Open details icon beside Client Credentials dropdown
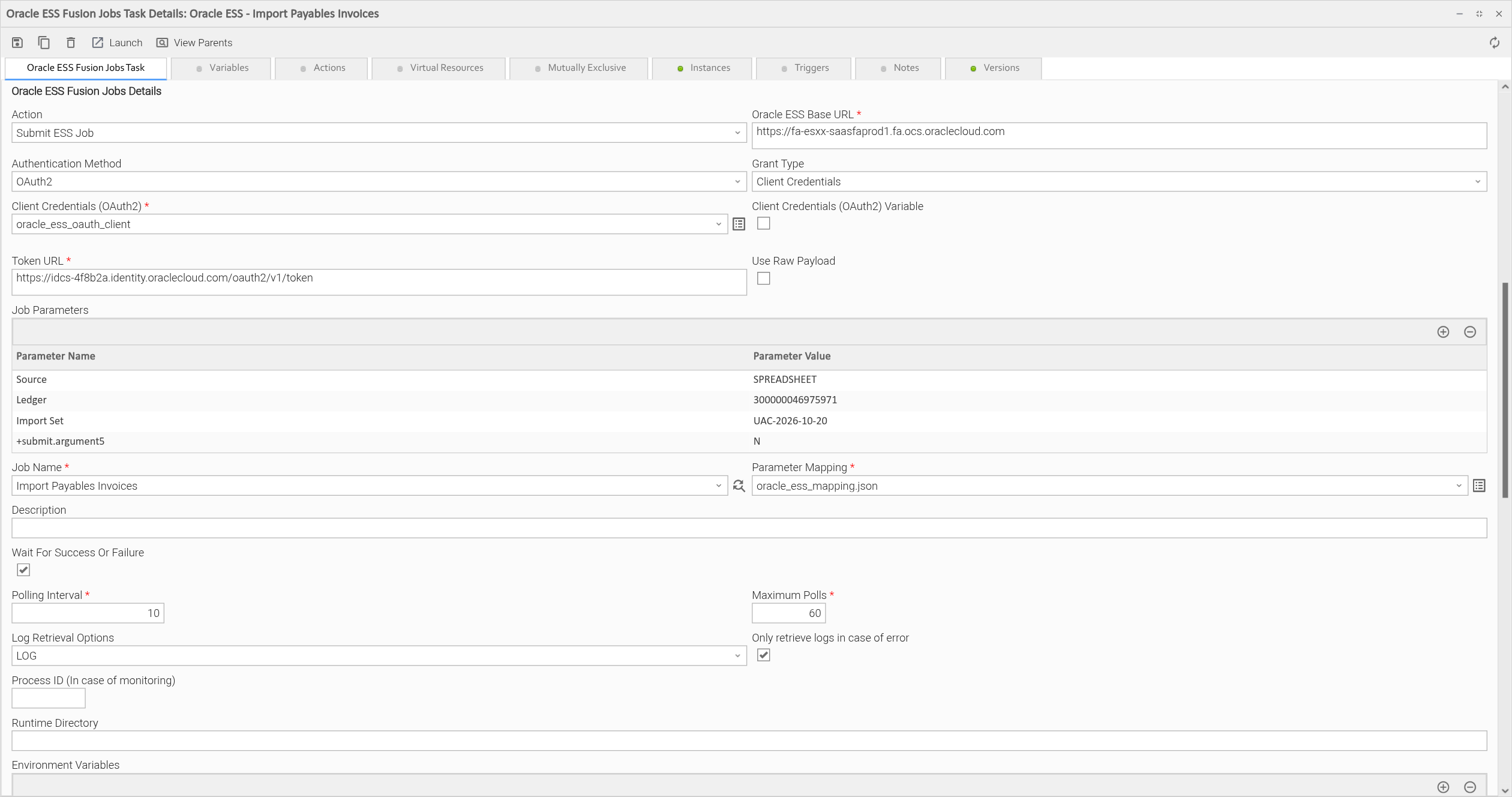The width and height of the screenshot is (1512, 797). [x=739, y=224]
